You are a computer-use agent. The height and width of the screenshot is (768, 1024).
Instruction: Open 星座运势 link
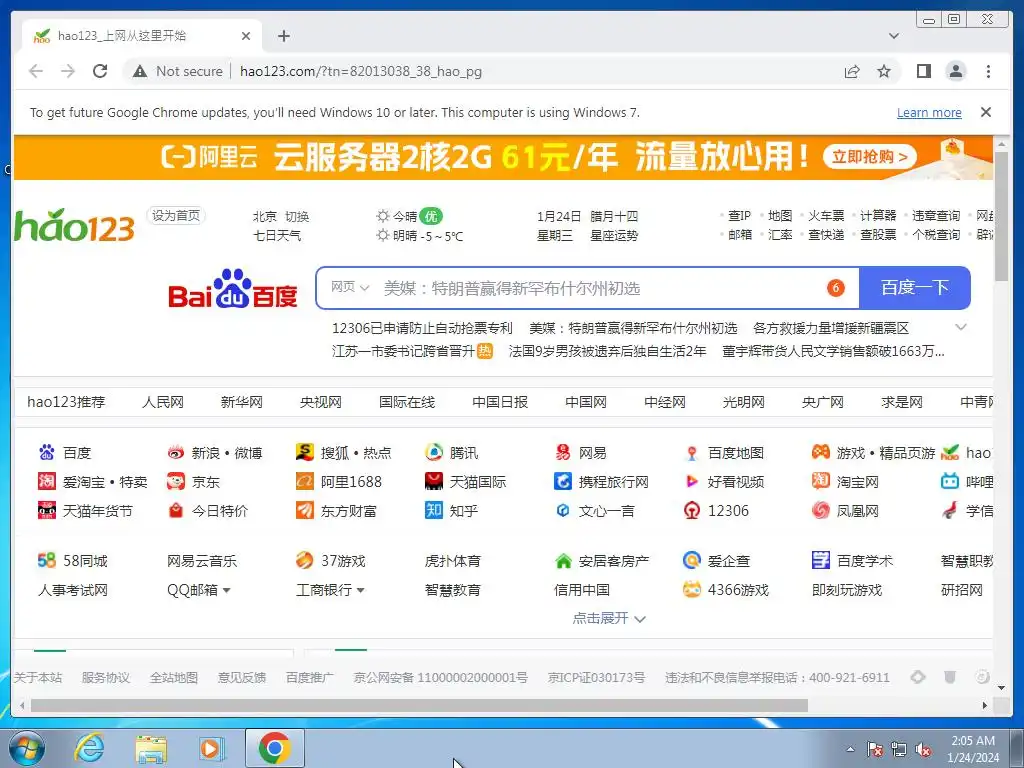tap(614, 235)
